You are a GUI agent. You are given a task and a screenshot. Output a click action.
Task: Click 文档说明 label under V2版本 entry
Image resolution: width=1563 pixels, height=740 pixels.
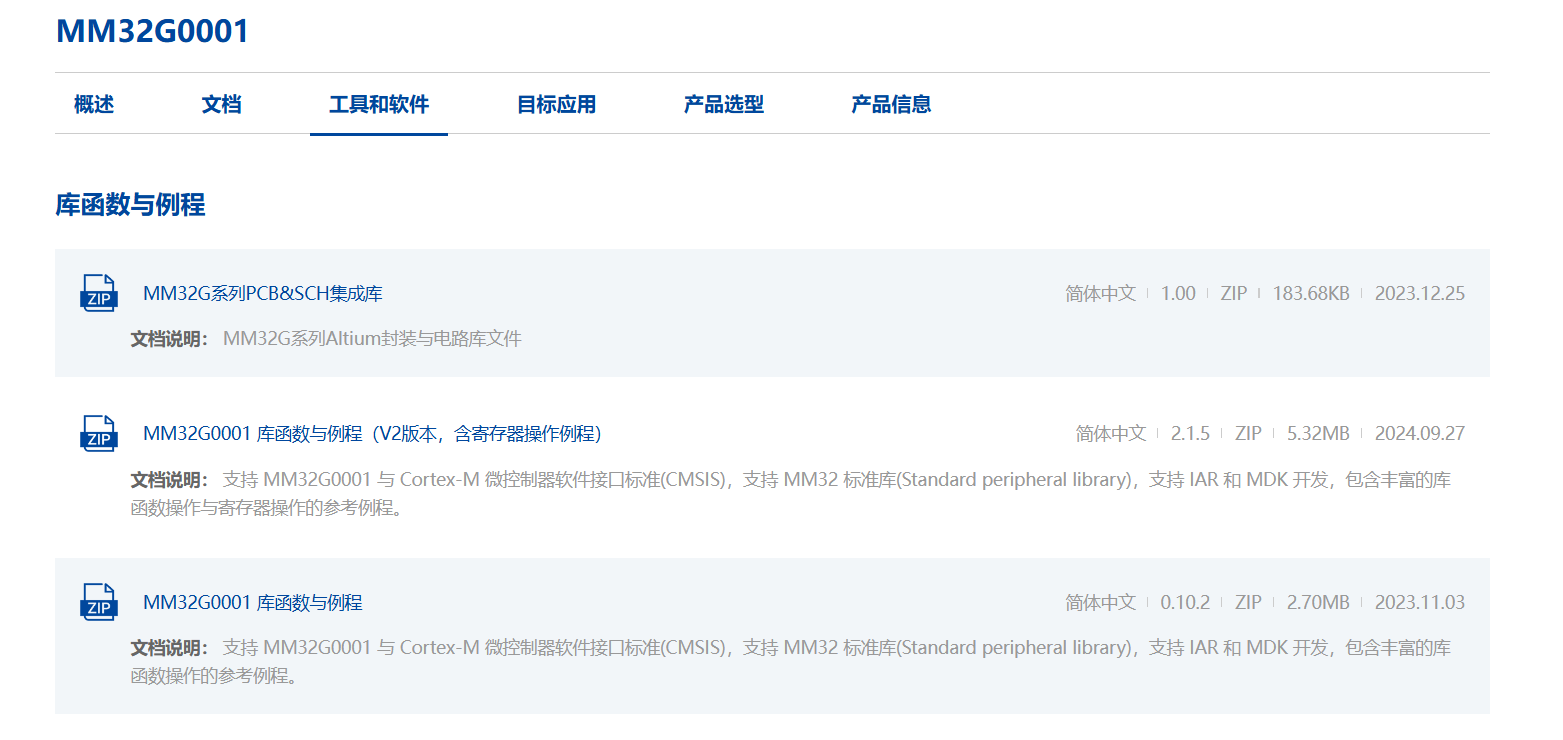pos(169,480)
